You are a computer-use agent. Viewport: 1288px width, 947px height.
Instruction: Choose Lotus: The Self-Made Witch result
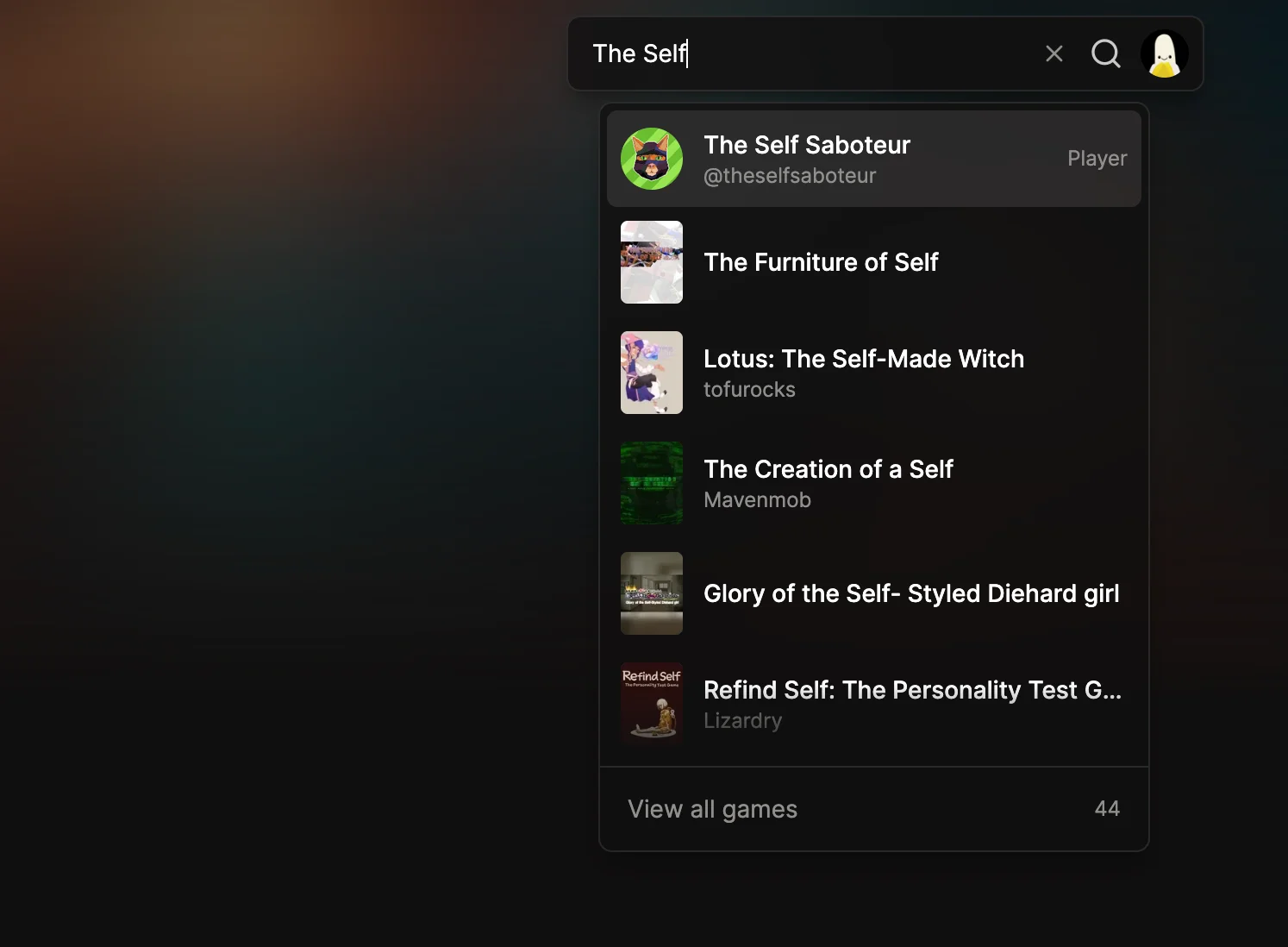[874, 373]
